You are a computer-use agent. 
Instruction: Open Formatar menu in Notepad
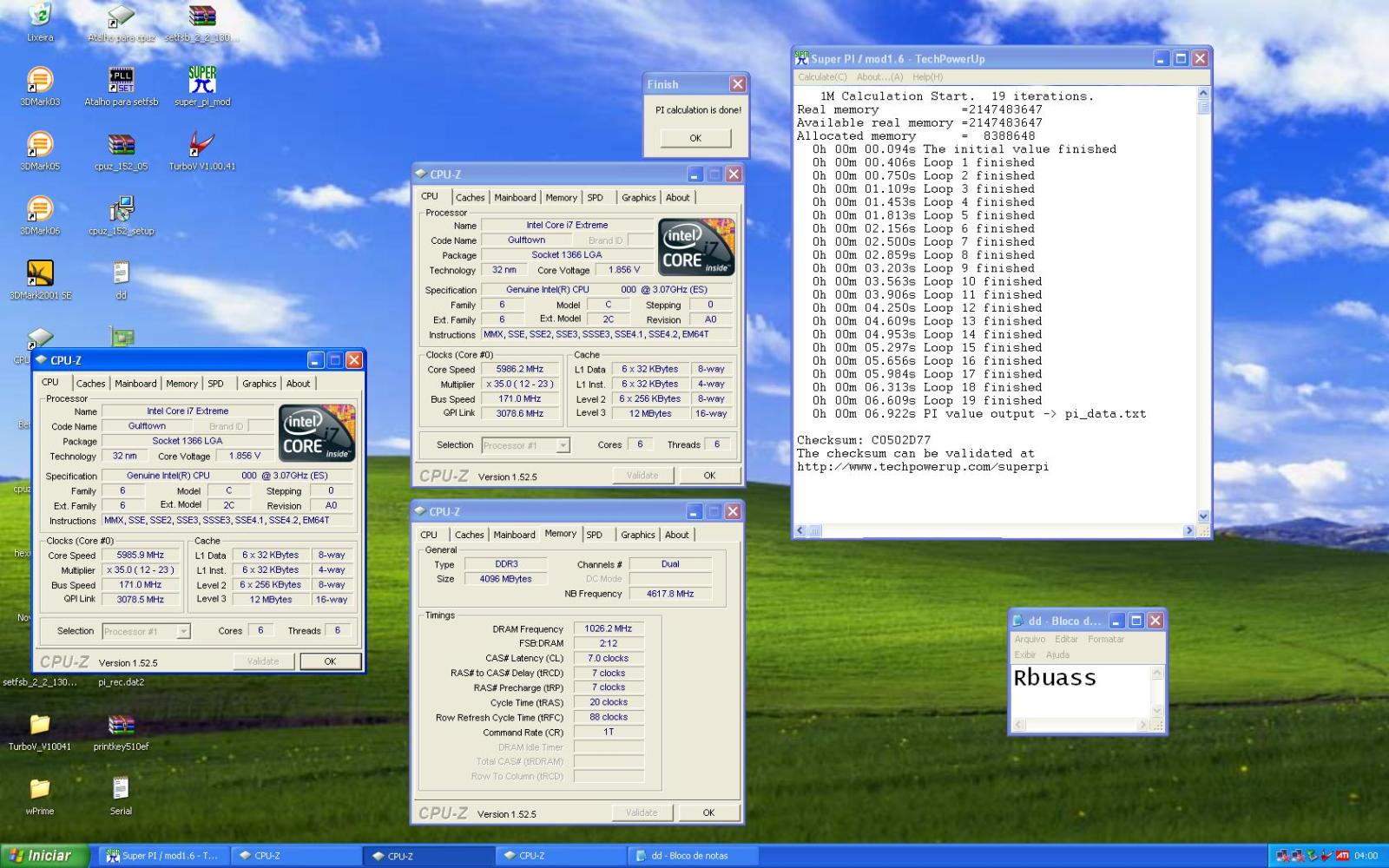(1105, 639)
